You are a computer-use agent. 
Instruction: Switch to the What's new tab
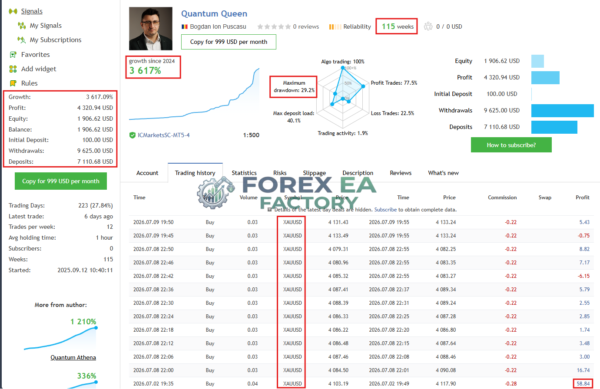443,173
